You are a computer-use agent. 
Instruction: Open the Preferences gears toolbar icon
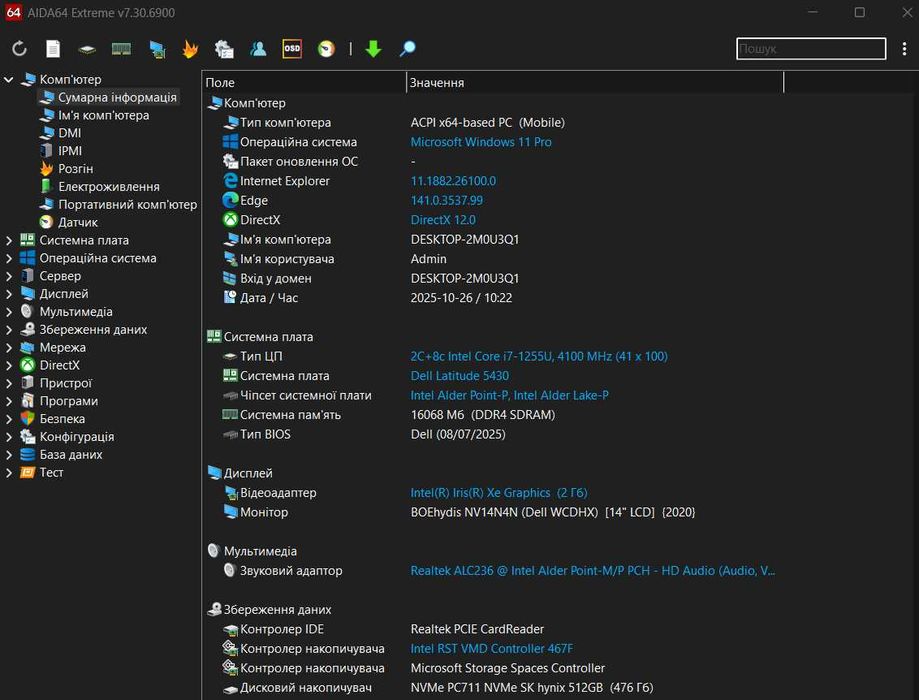[x=224, y=49]
